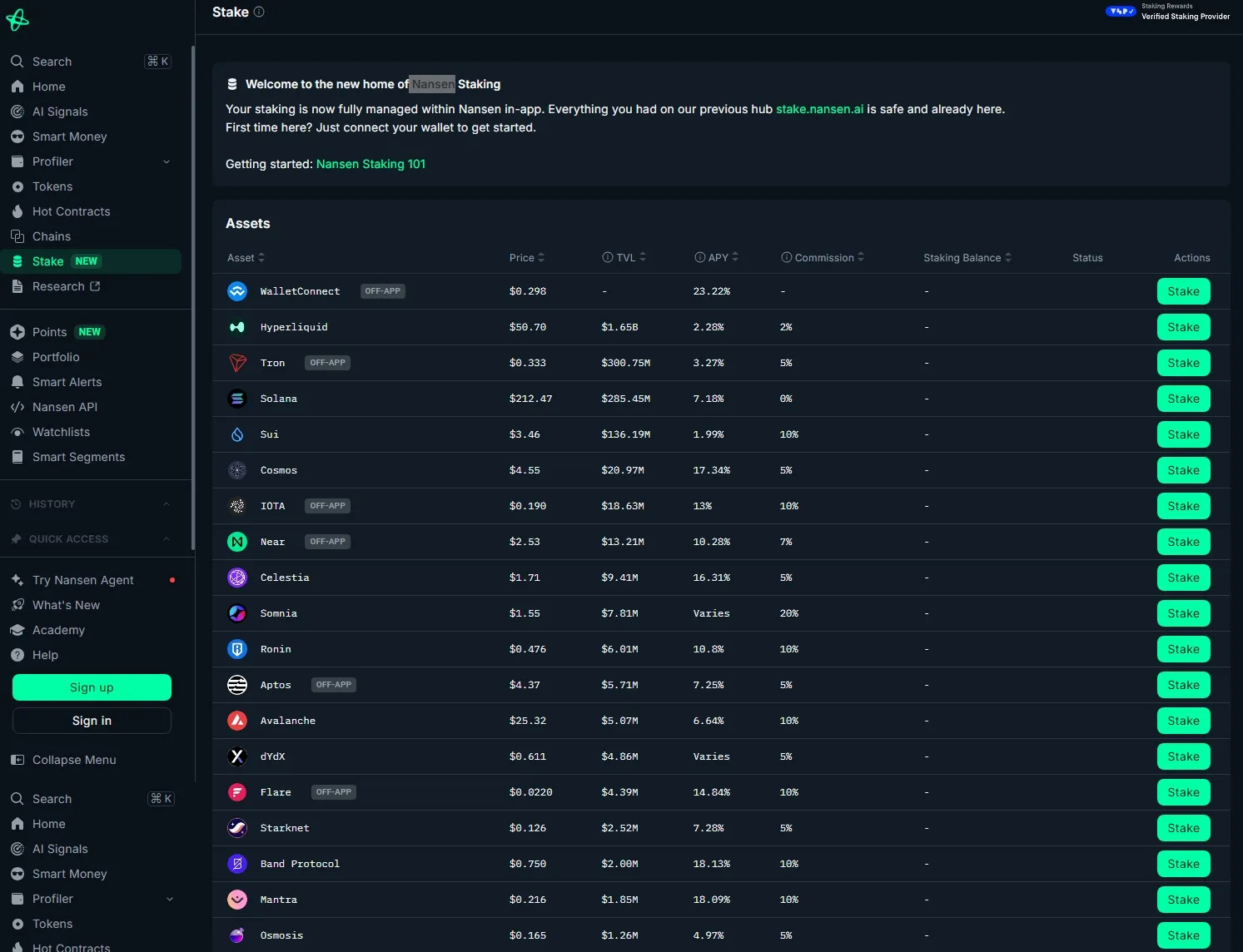Click the red Avalanche logo

(x=237, y=721)
